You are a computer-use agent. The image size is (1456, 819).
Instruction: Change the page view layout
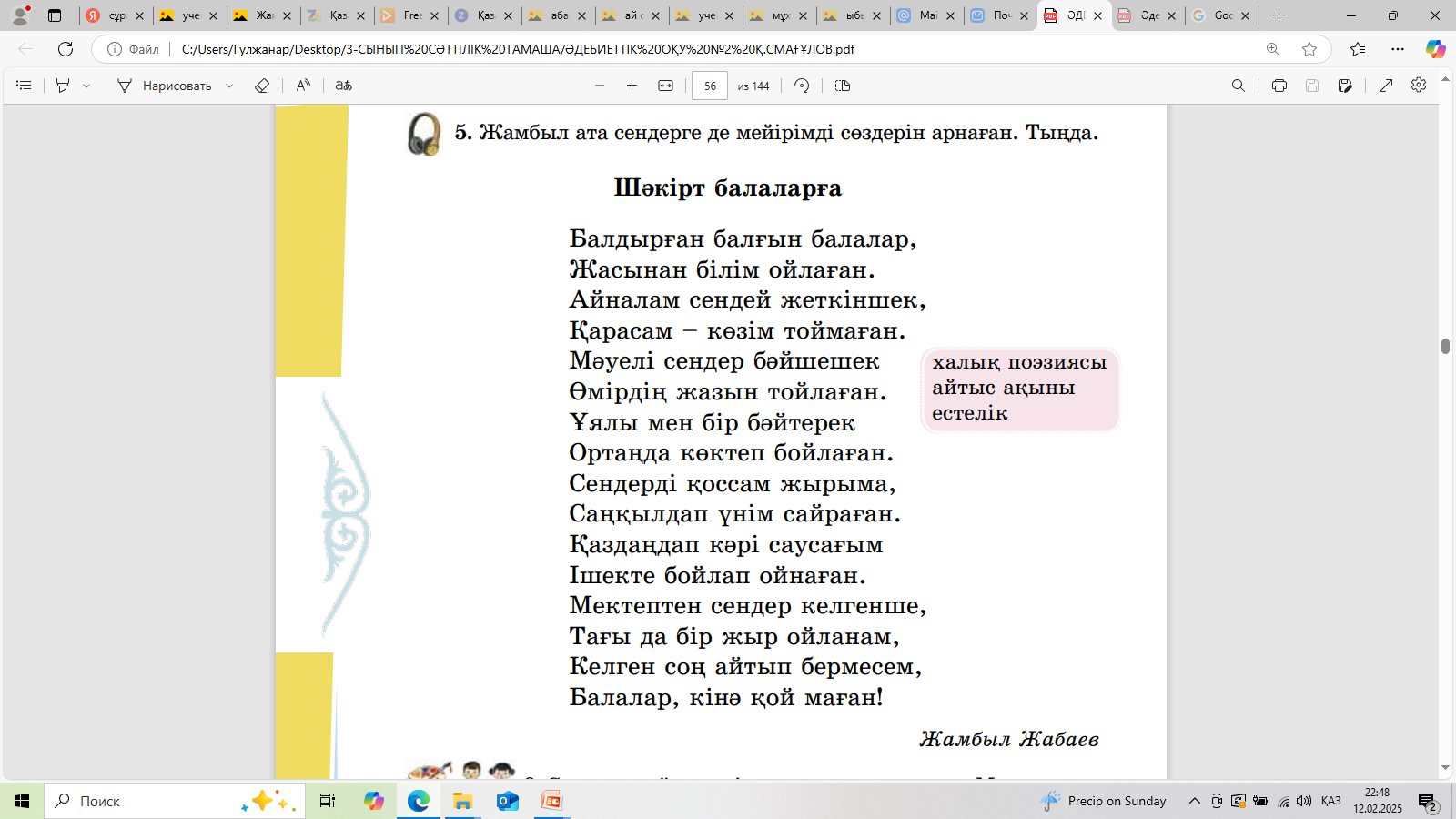click(843, 86)
